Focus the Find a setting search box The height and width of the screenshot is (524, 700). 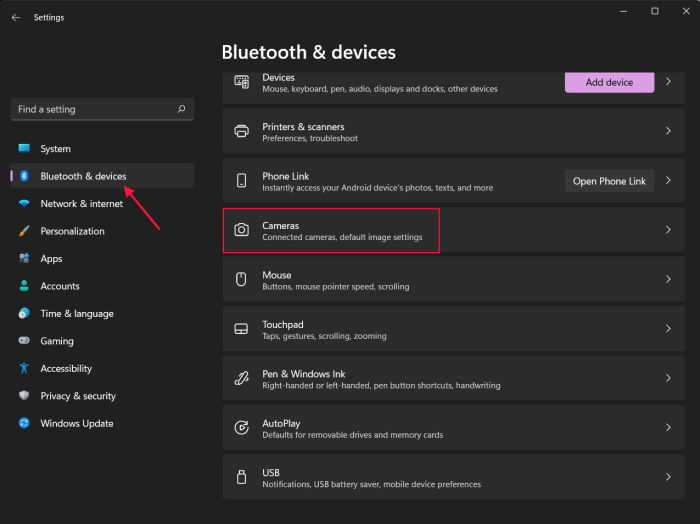(x=102, y=109)
